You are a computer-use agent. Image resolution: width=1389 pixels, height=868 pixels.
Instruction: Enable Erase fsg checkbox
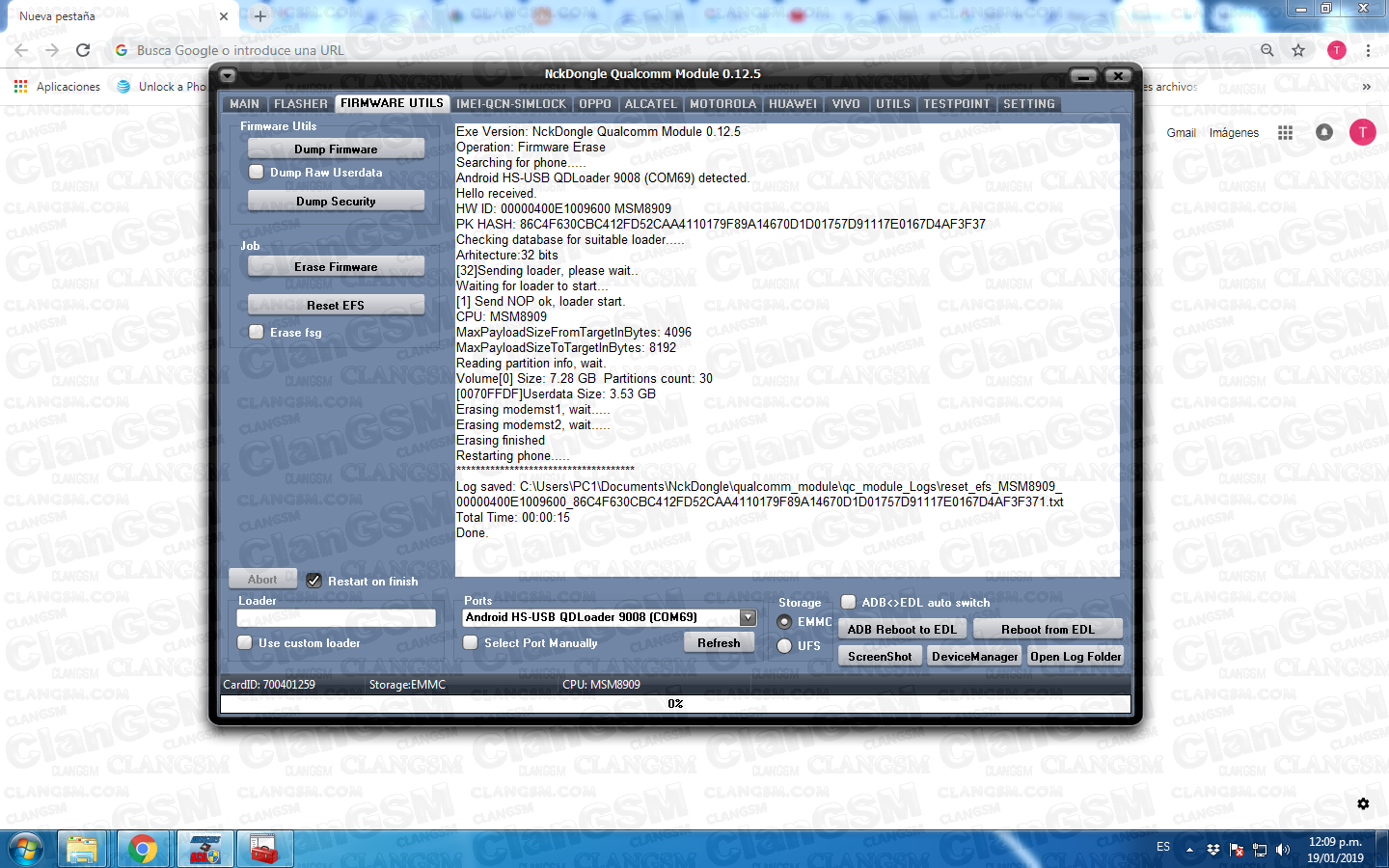(257, 332)
